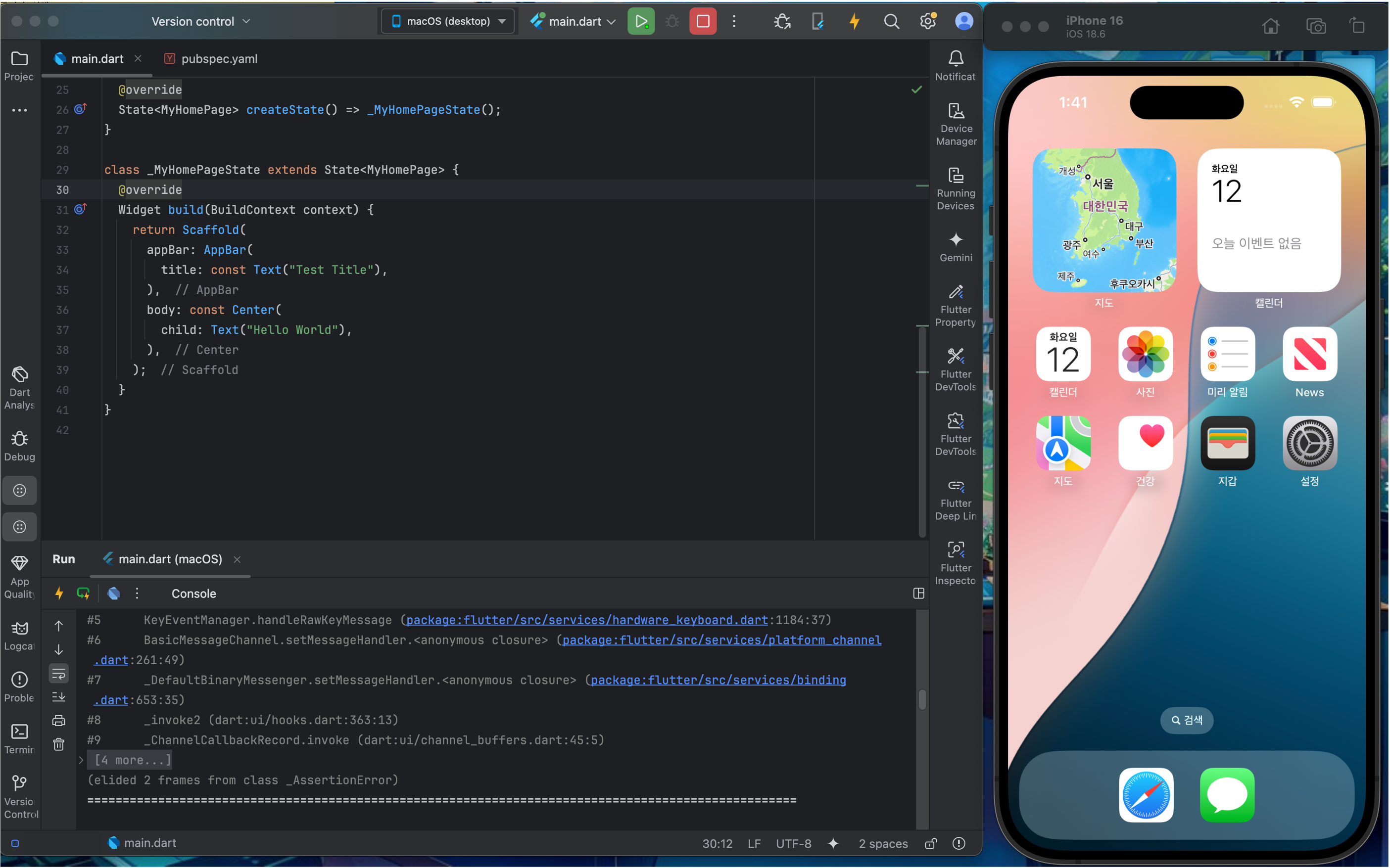The image size is (1390, 868).
Task: Switch to the pubspec.yaml editor tab
Action: tap(218, 58)
